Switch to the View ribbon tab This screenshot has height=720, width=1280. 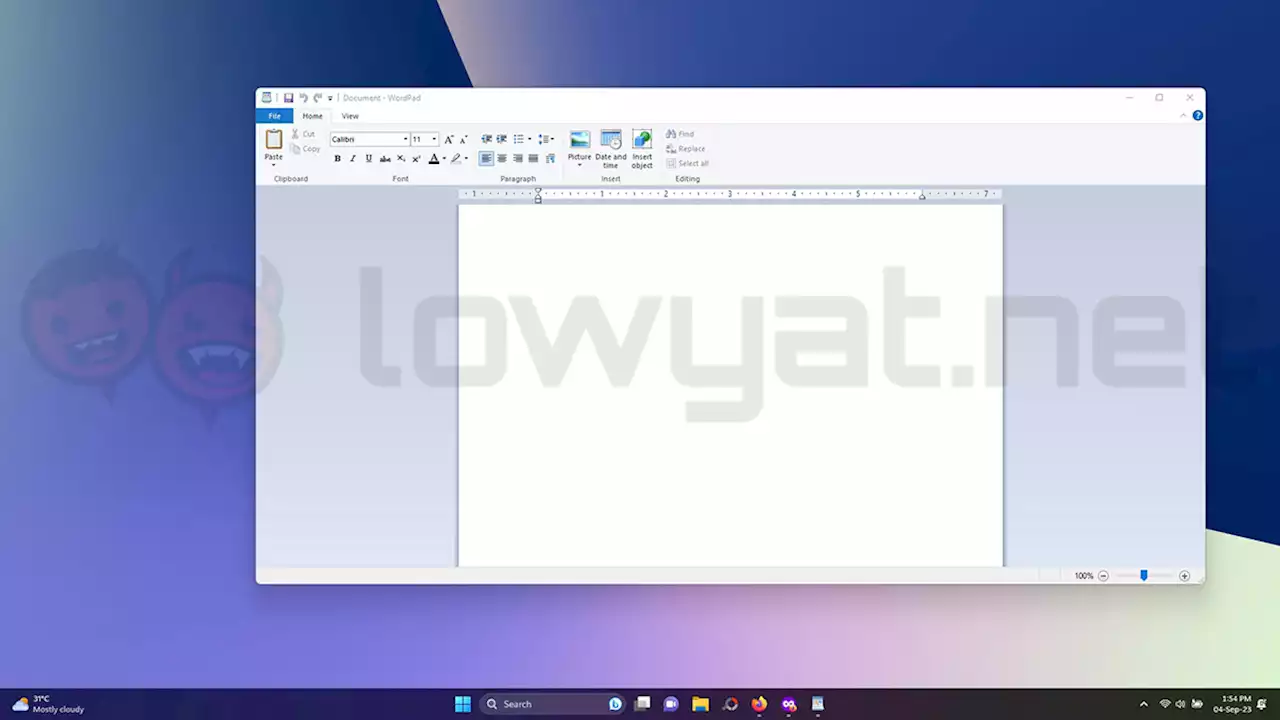350,116
